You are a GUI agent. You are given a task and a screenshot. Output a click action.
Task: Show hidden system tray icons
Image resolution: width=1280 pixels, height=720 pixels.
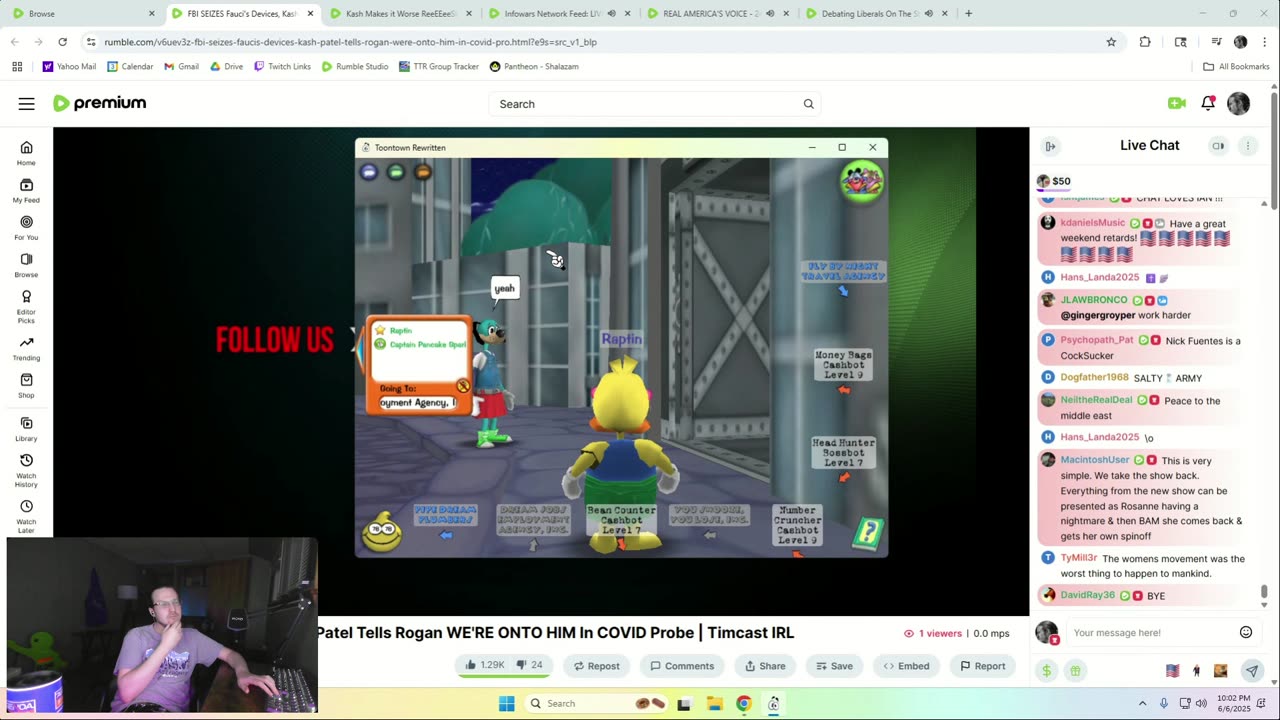[x=1142, y=703]
